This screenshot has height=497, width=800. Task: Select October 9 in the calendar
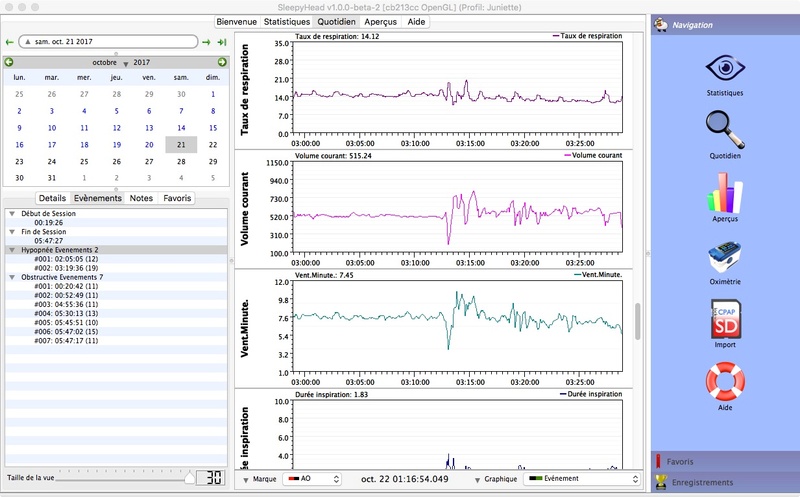coord(19,128)
